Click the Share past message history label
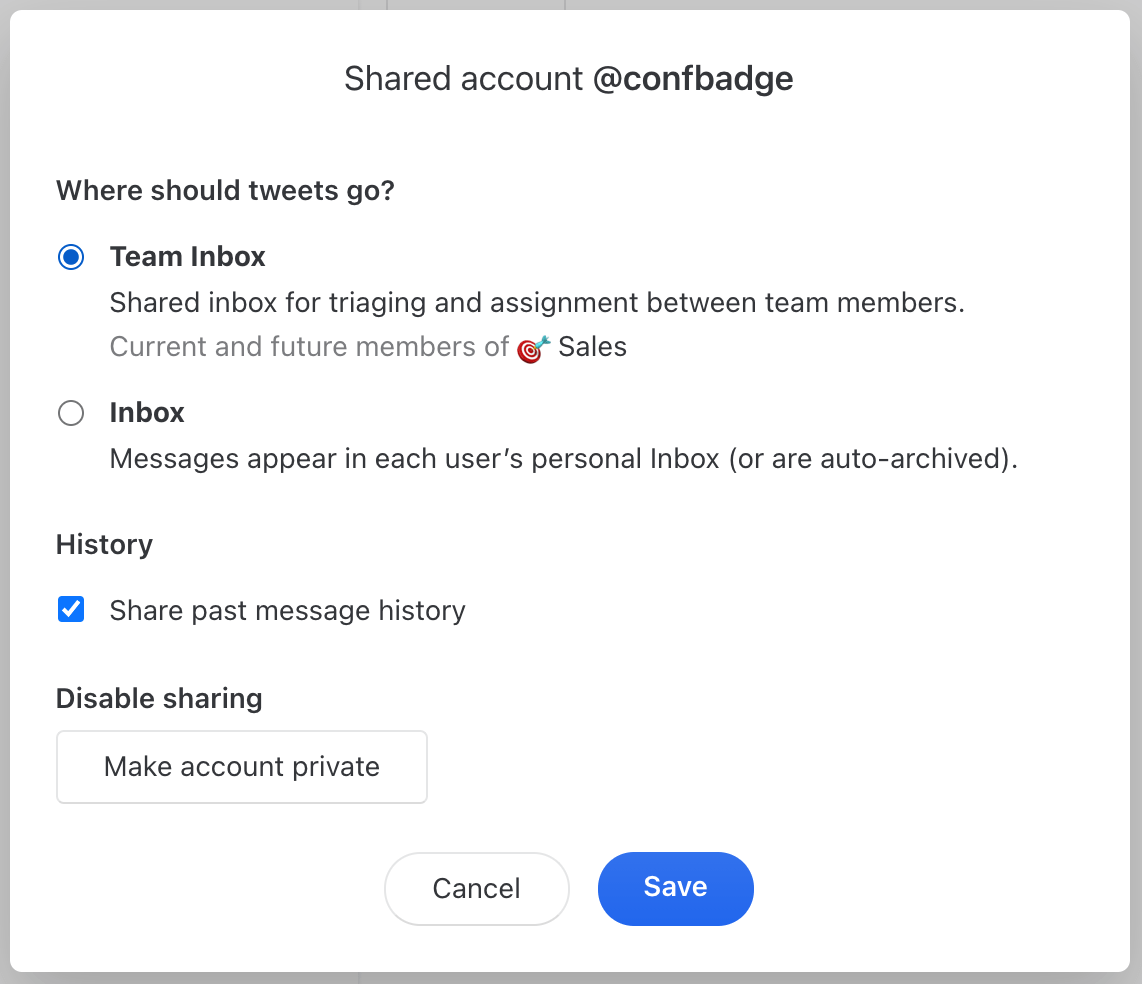This screenshot has width=1142, height=984. [288, 611]
